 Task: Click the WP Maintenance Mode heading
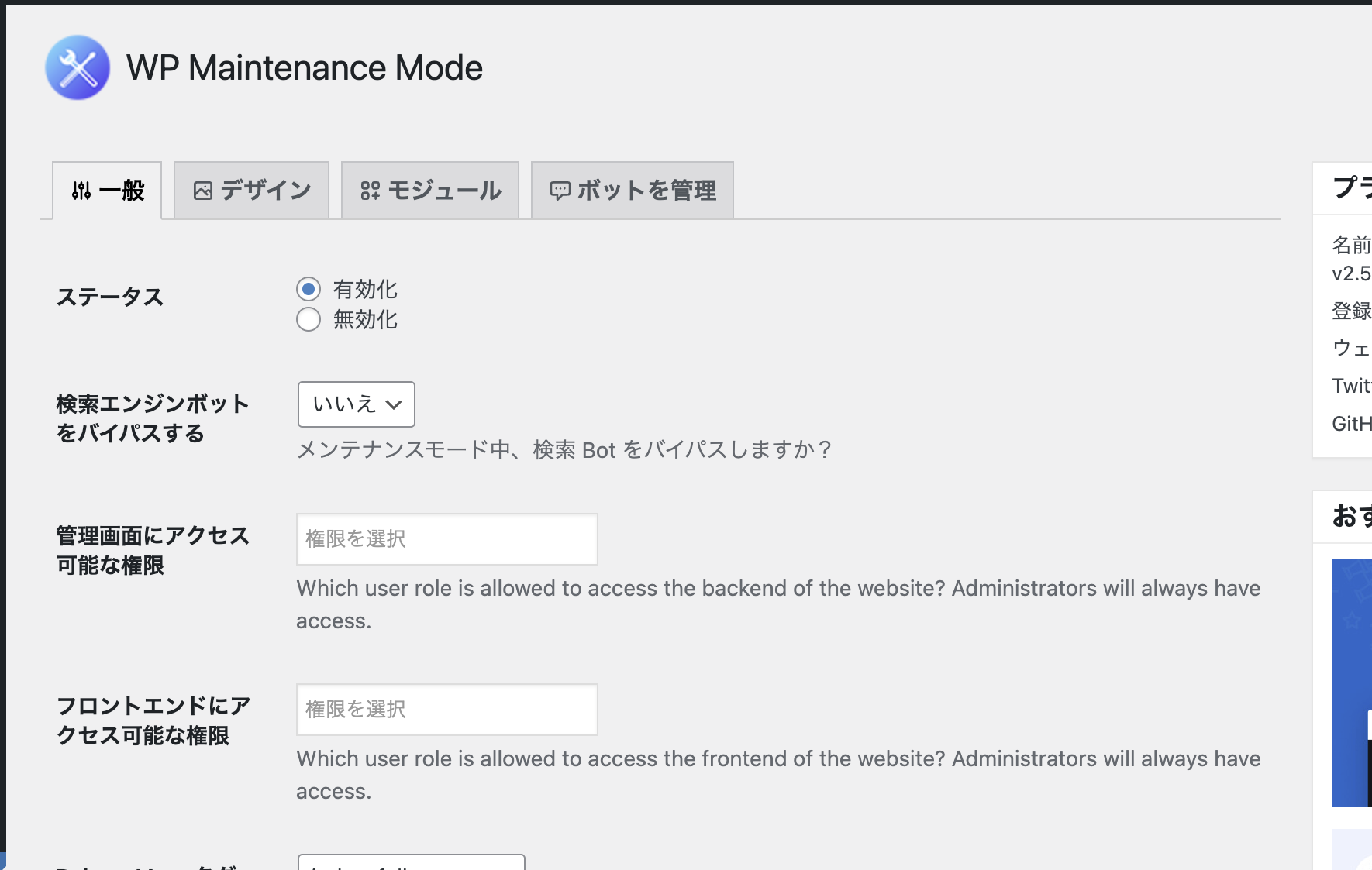click(x=305, y=68)
